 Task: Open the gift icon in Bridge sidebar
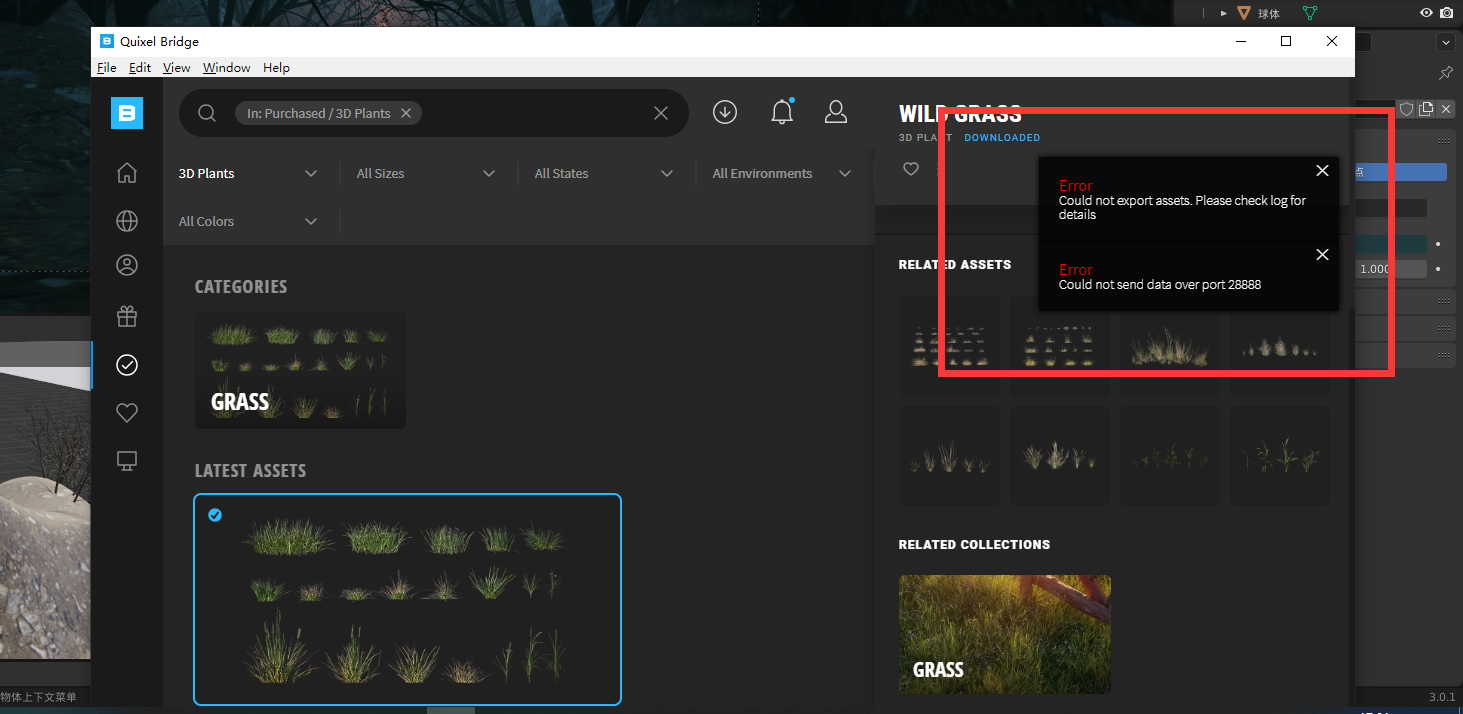point(127,316)
